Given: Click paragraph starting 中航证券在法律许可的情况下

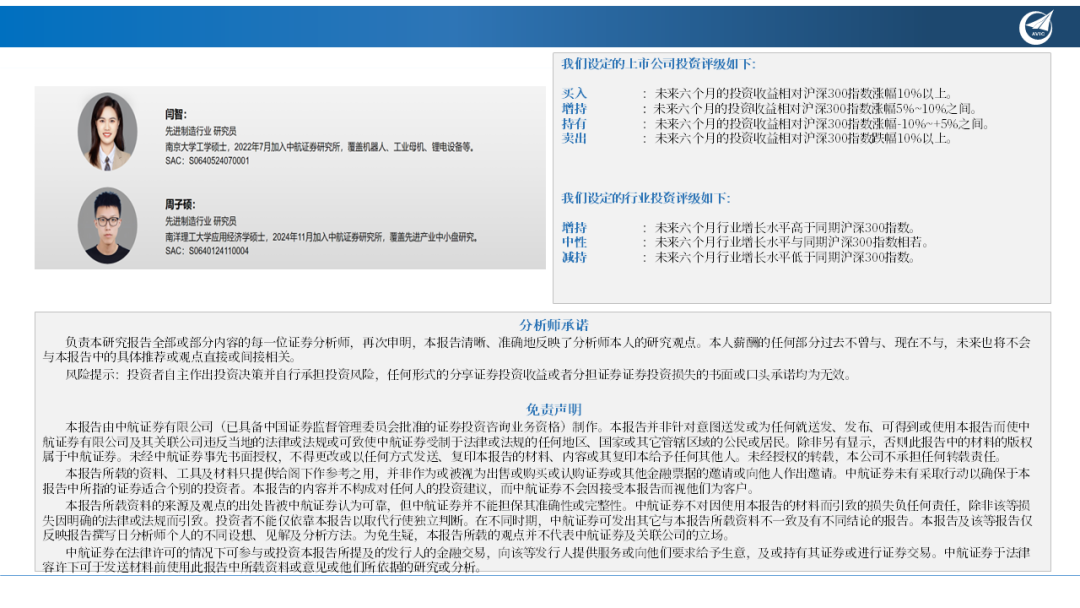Looking at the screenshot, I should click(x=537, y=560).
